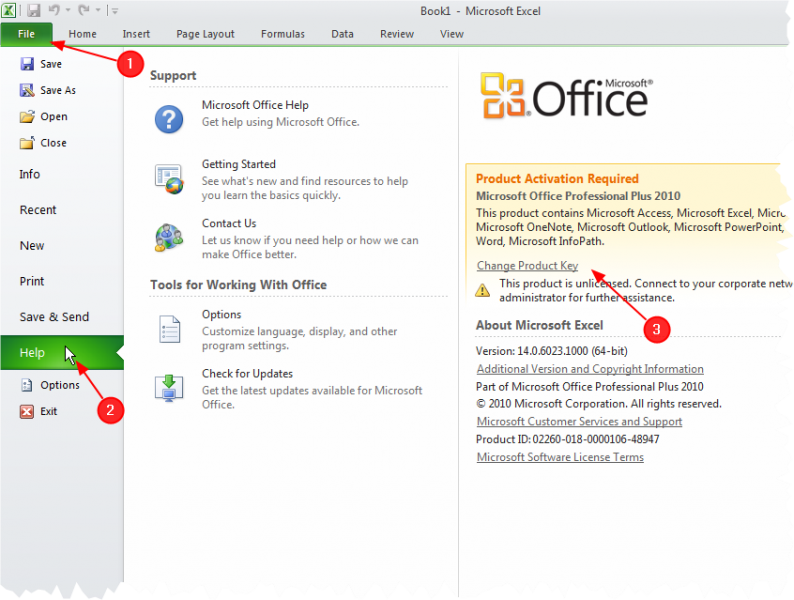Click the Options icon in left sidebar
The width and height of the screenshot is (794, 600).
pos(27,385)
